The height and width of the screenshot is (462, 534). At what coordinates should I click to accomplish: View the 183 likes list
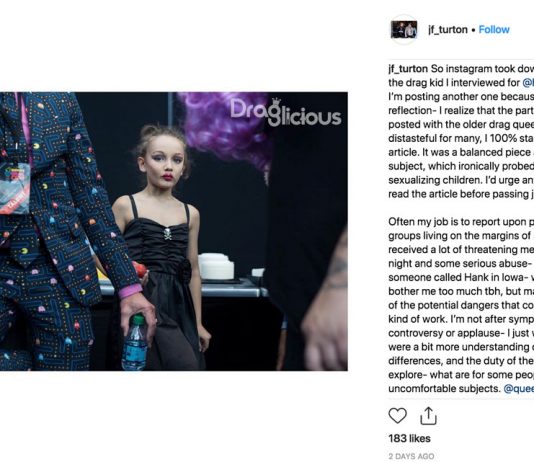coord(409,439)
